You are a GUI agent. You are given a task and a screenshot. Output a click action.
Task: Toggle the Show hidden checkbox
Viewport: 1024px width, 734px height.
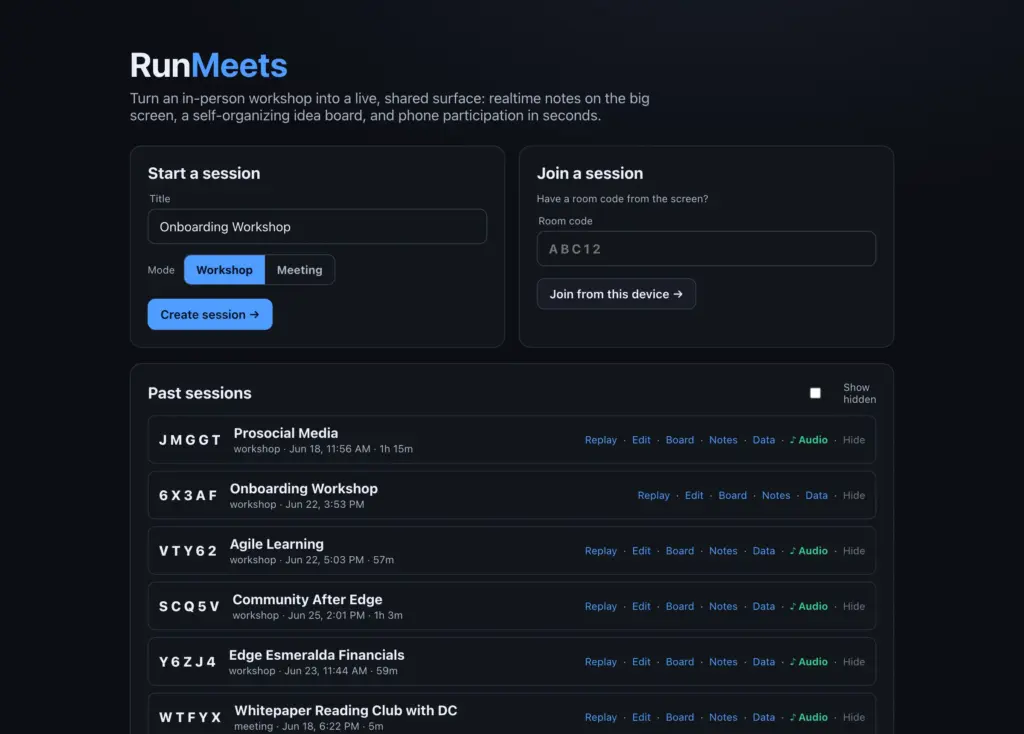point(815,393)
